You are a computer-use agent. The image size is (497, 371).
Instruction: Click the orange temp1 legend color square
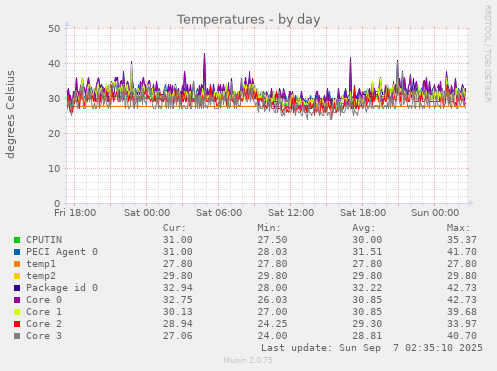click(17, 264)
